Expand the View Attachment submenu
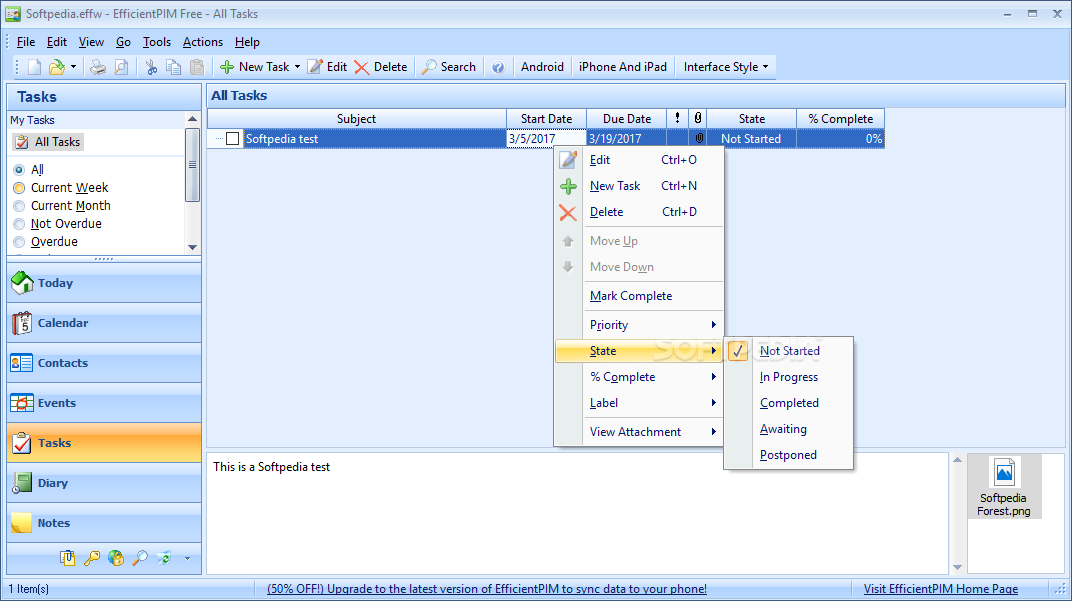Image resolution: width=1072 pixels, height=601 pixels. (639, 431)
